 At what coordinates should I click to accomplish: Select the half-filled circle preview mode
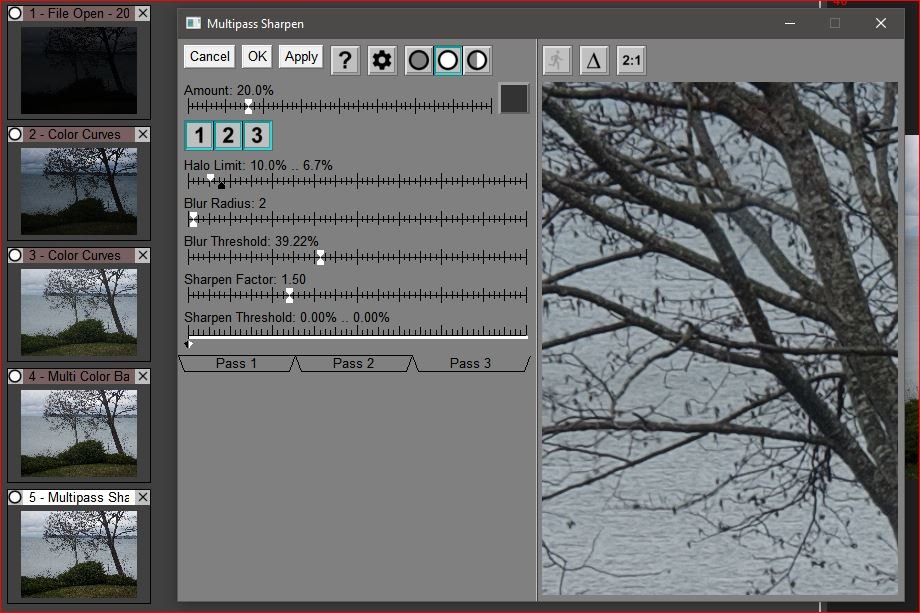pyautogui.click(x=477, y=59)
